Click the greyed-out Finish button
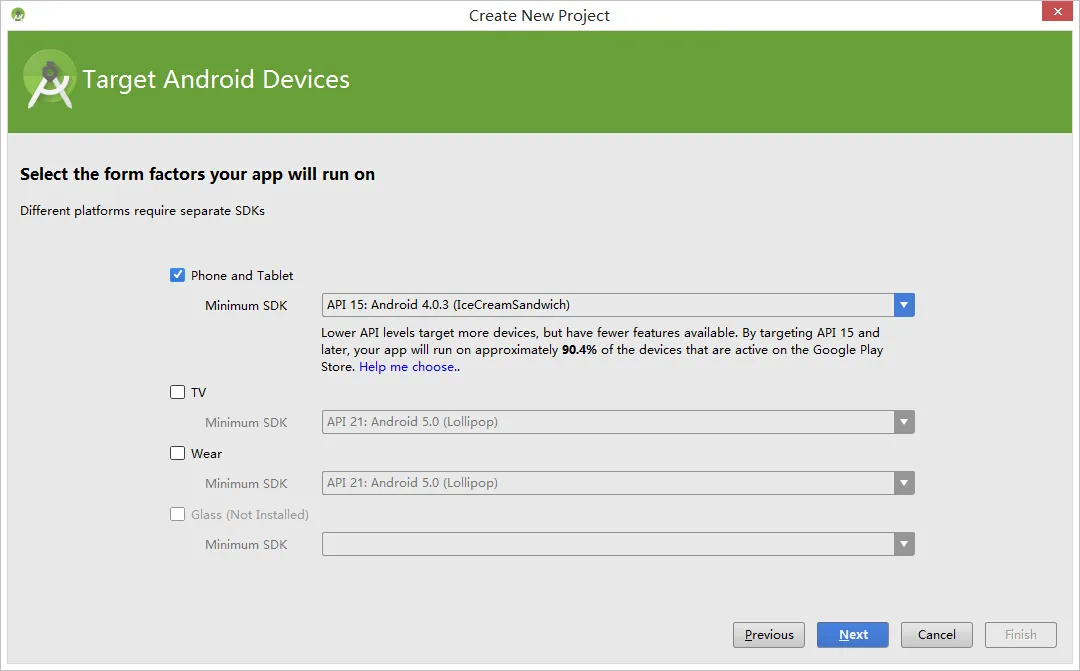 click(x=1020, y=634)
